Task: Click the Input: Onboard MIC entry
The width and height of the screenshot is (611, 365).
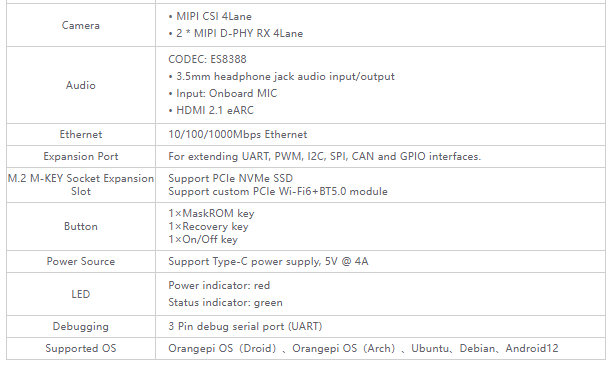Action: 223,93
